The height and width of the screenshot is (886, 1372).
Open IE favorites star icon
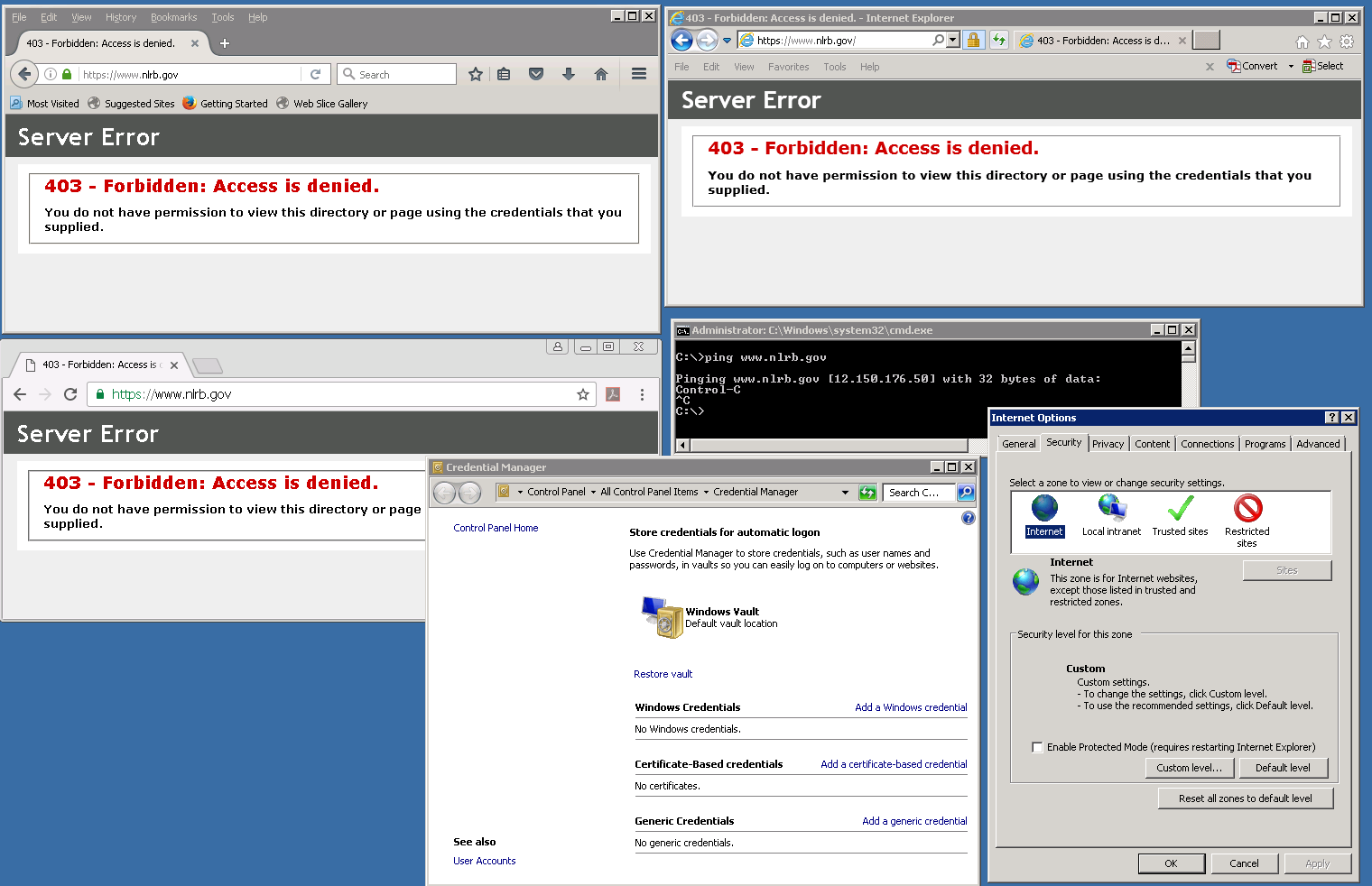point(1324,42)
